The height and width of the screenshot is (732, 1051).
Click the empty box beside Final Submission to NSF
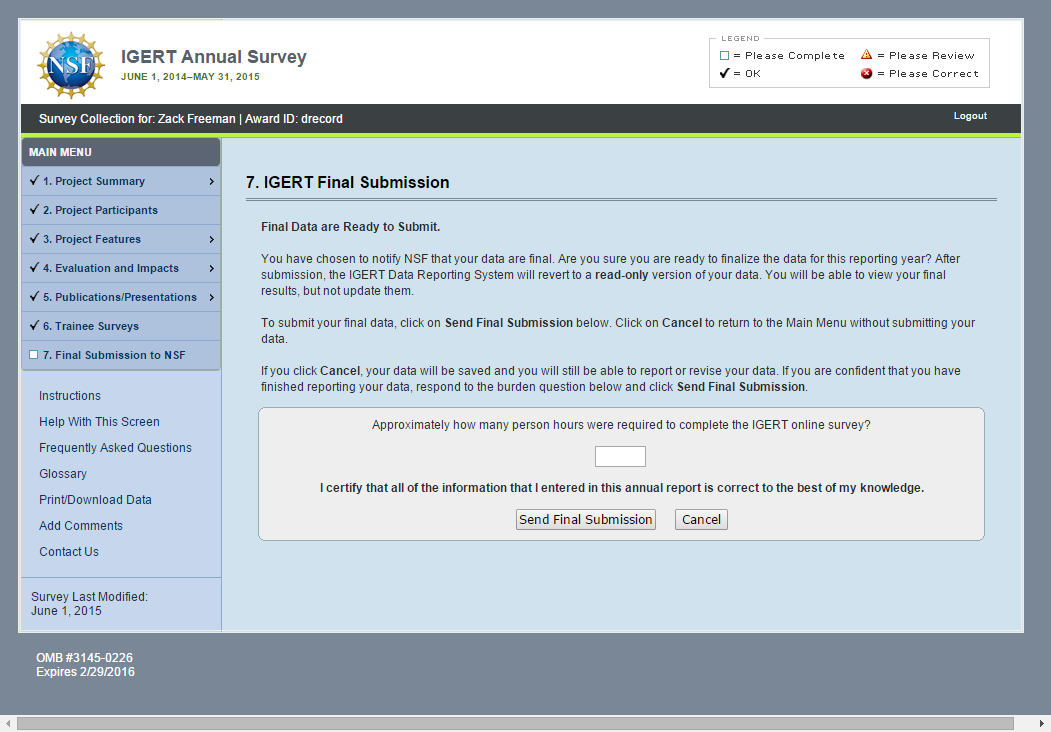click(x=34, y=355)
